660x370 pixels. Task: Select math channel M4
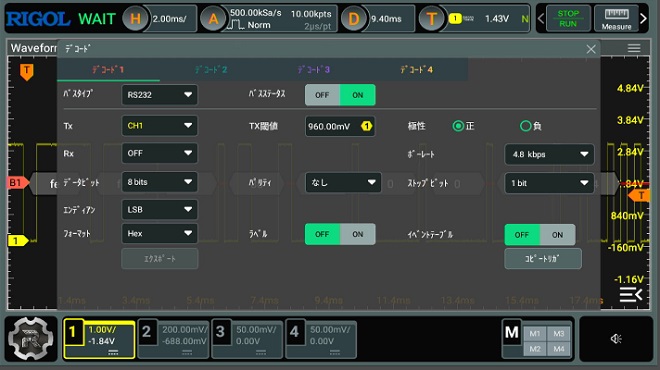click(559, 349)
